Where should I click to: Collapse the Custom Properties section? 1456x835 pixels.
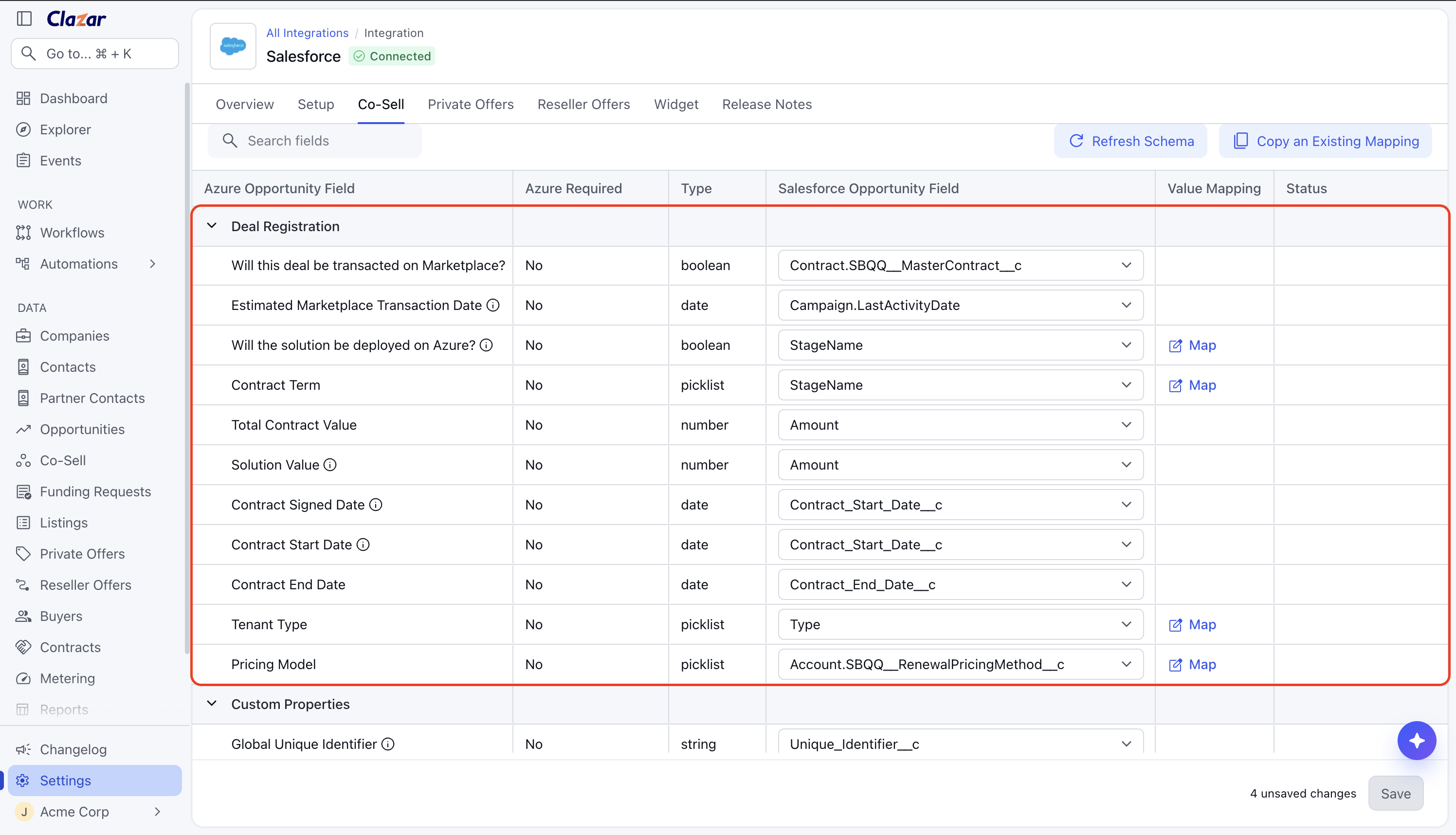point(212,704)
